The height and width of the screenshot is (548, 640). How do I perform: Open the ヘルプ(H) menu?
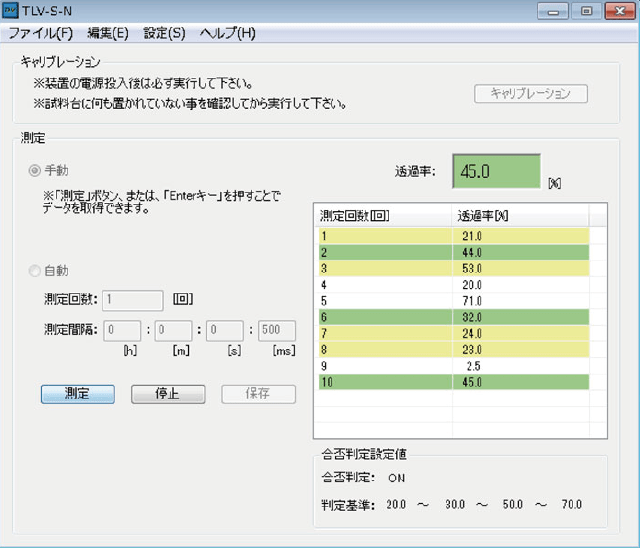228,33
